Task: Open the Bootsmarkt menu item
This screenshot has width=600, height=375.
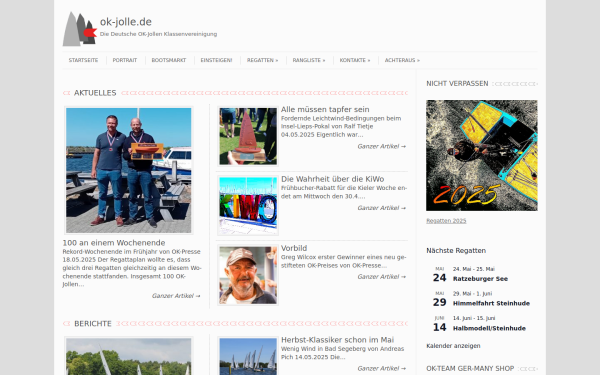Action: (x=169, y=60)
